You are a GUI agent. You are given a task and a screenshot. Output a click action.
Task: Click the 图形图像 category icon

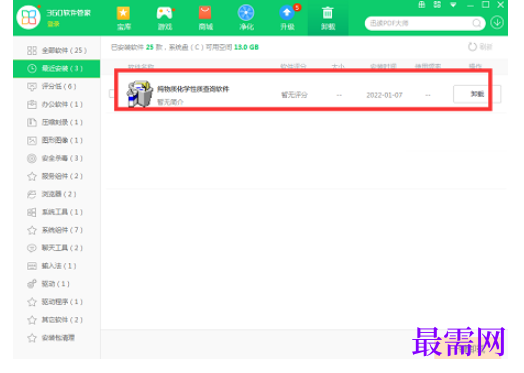point(32,140)
